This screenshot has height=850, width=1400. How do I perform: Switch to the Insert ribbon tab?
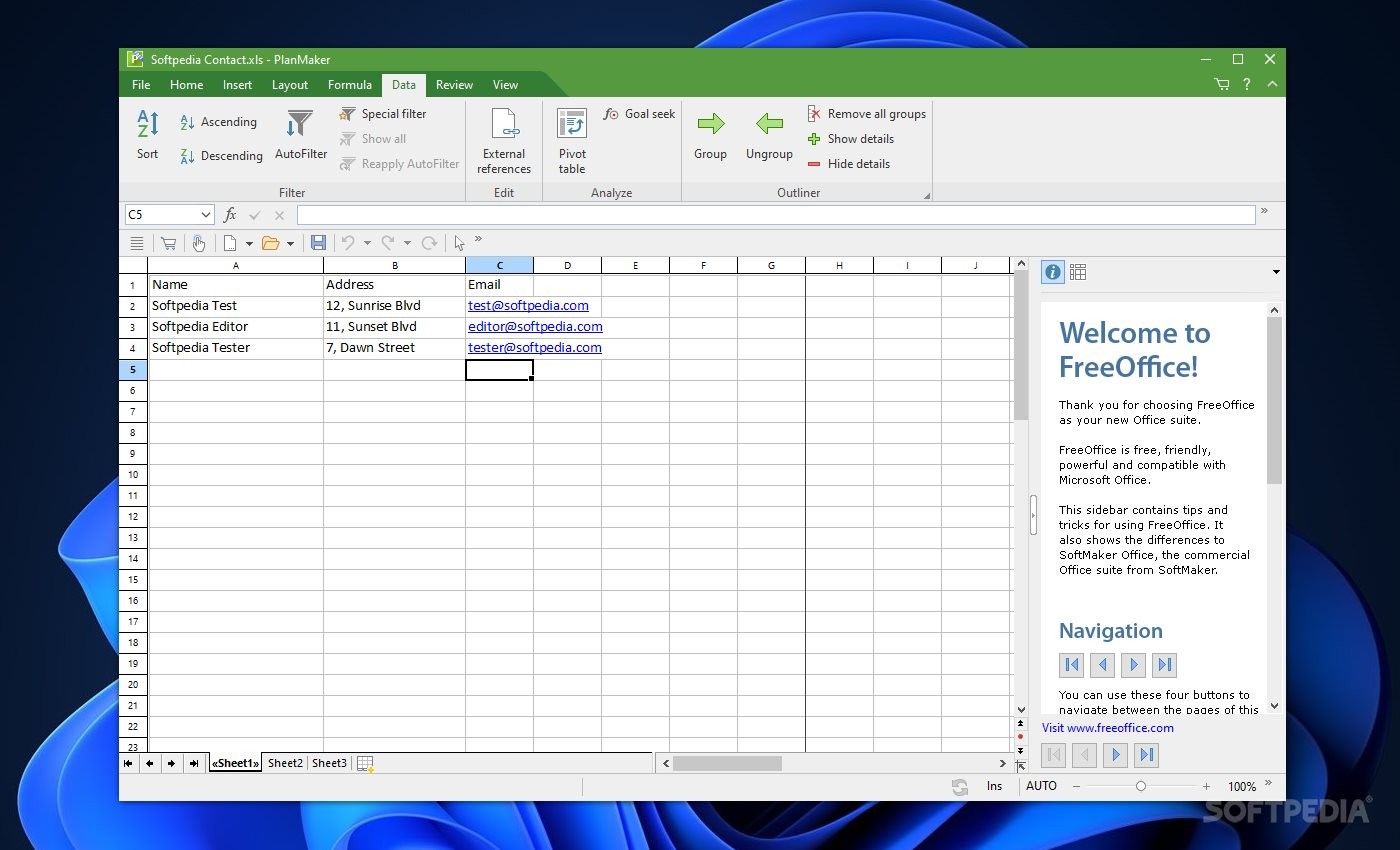point(237,85)
